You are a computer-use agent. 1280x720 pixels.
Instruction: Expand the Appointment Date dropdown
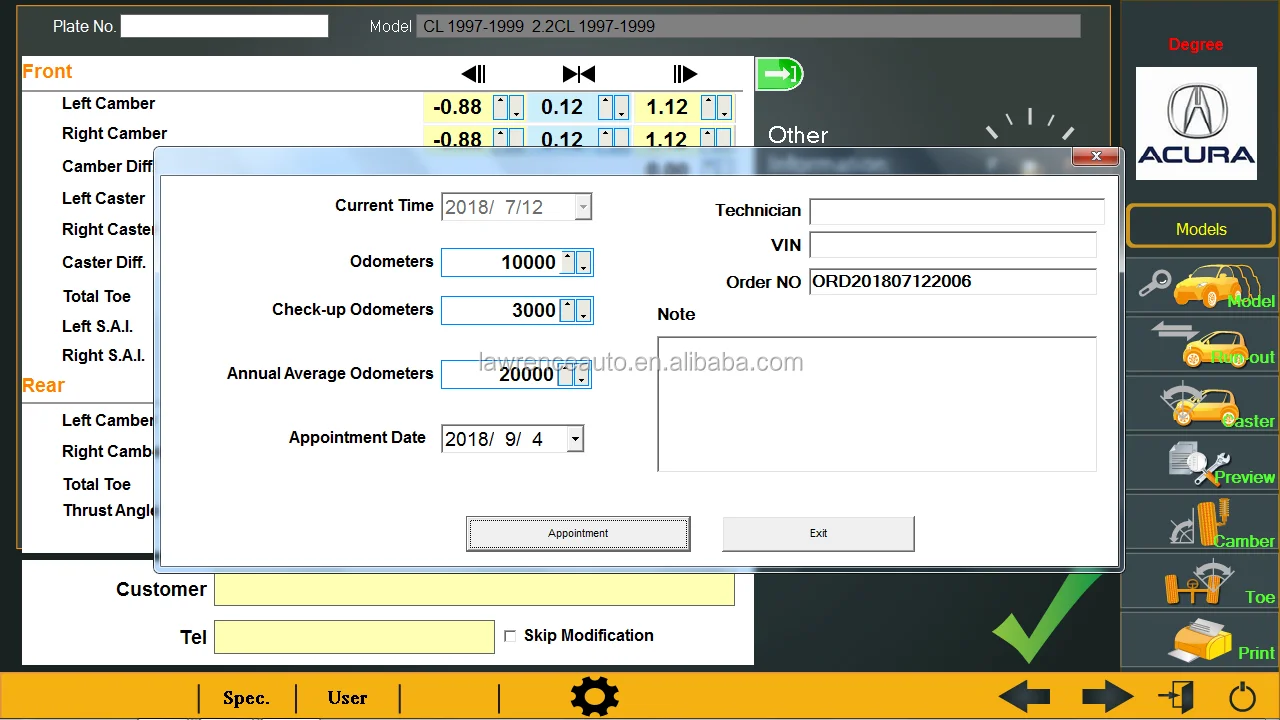[574, 439]
